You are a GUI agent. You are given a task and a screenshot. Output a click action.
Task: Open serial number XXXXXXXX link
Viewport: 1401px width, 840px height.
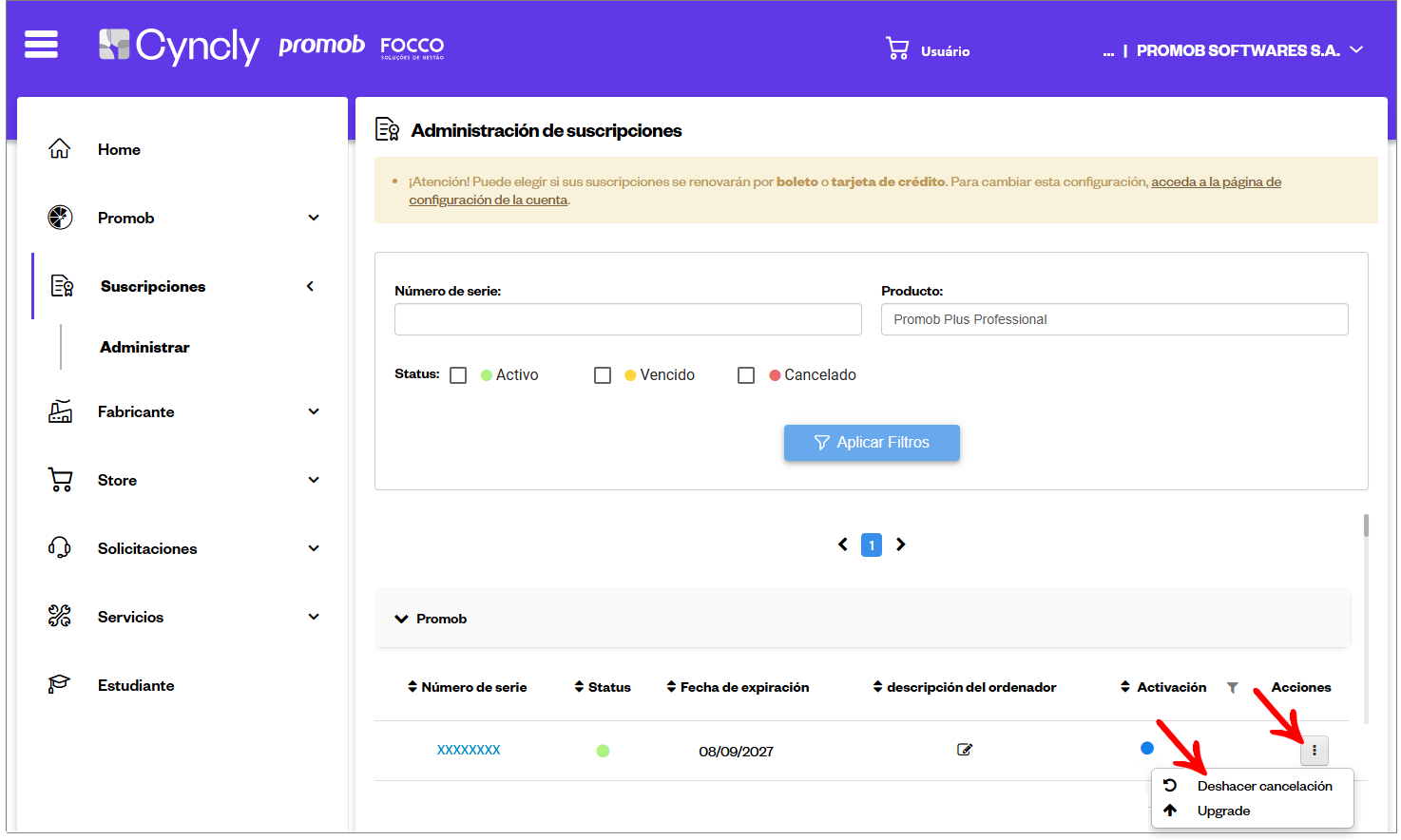click(x=469, y=750)
